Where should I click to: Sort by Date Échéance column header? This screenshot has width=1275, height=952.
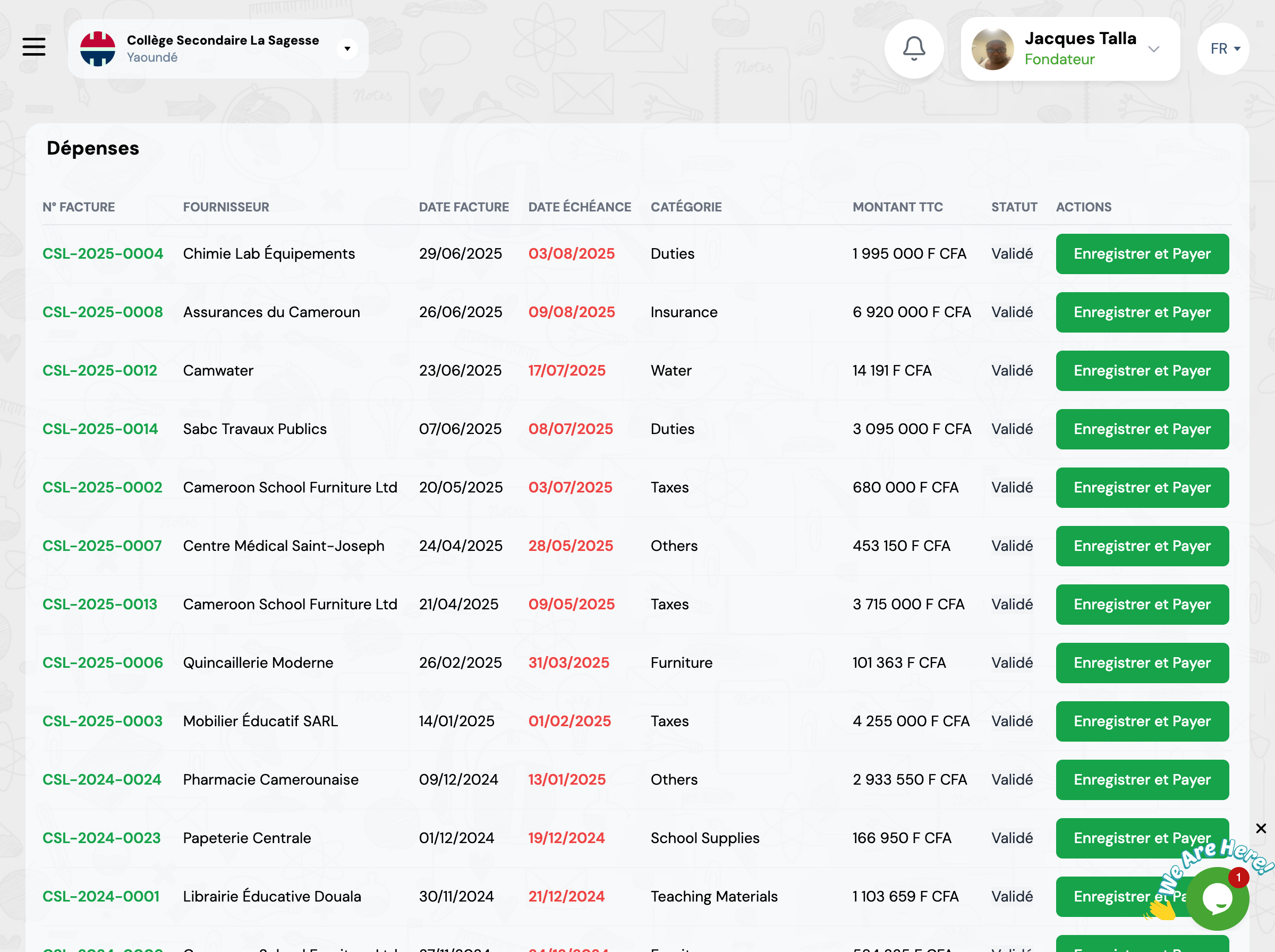click(580, 207)
